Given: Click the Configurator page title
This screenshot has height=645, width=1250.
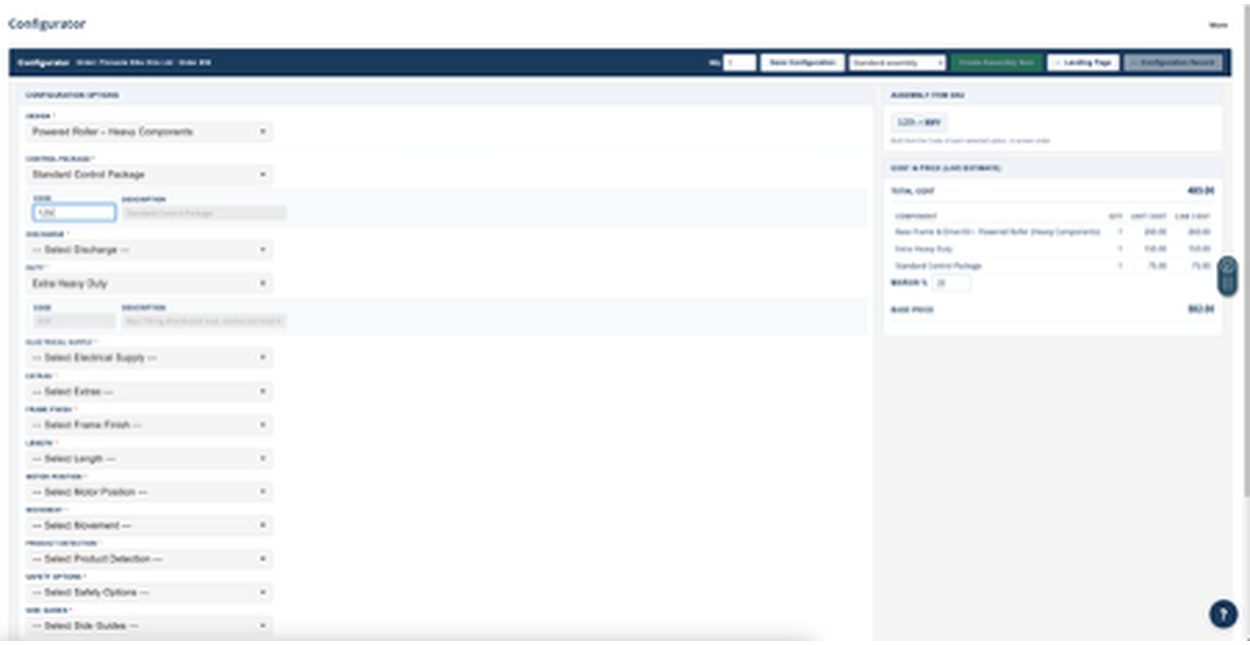Looking at the screenshot, I should coord(47,24).
